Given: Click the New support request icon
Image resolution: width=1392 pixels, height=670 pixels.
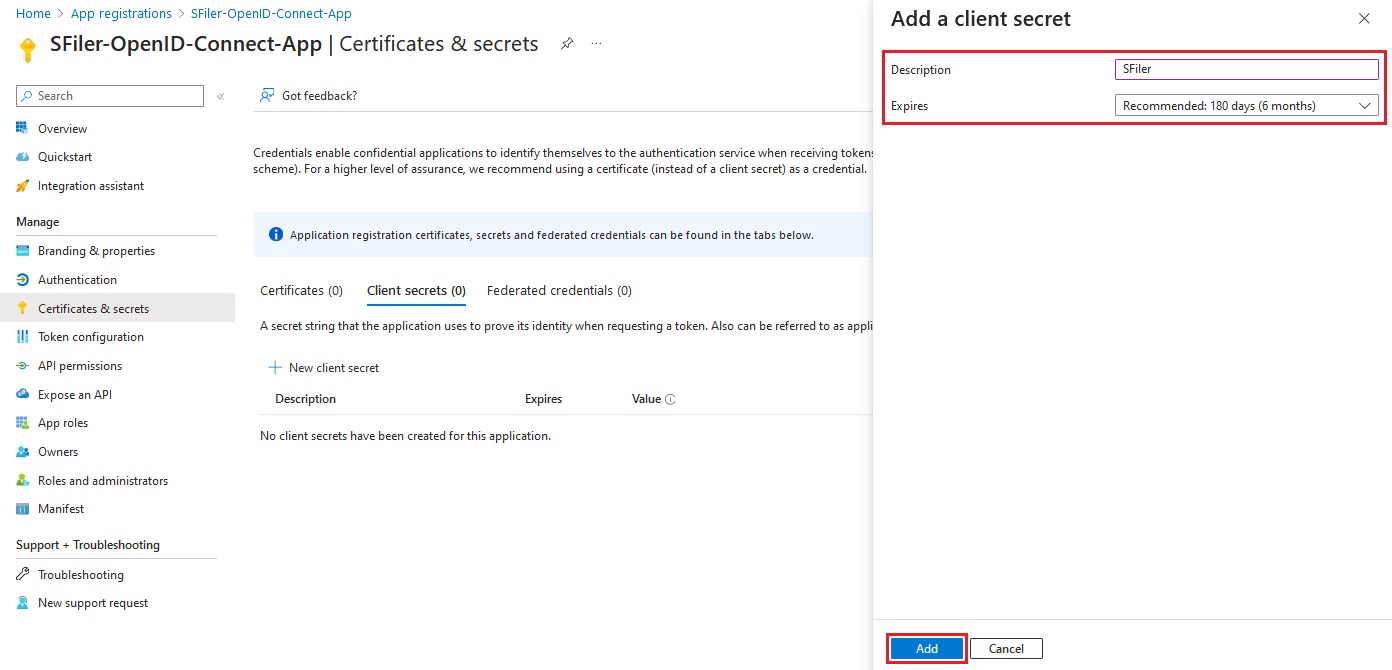Looking at the screenshot, I should coord(22,603).
